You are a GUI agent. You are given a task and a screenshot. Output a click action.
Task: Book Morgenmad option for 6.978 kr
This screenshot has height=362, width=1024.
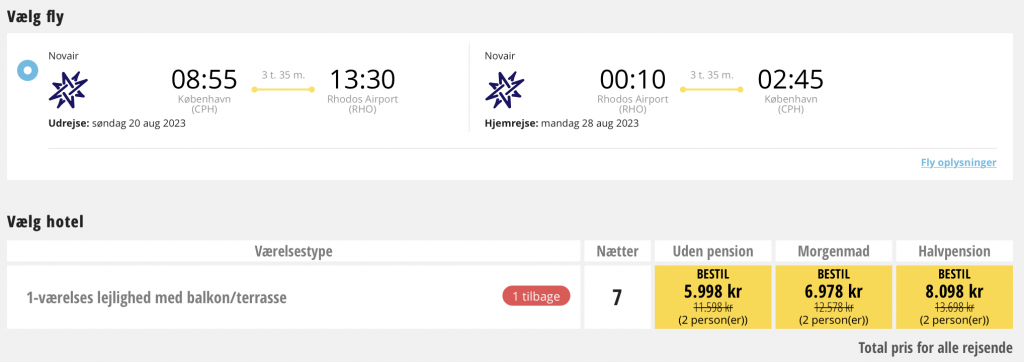coord(833,297)
